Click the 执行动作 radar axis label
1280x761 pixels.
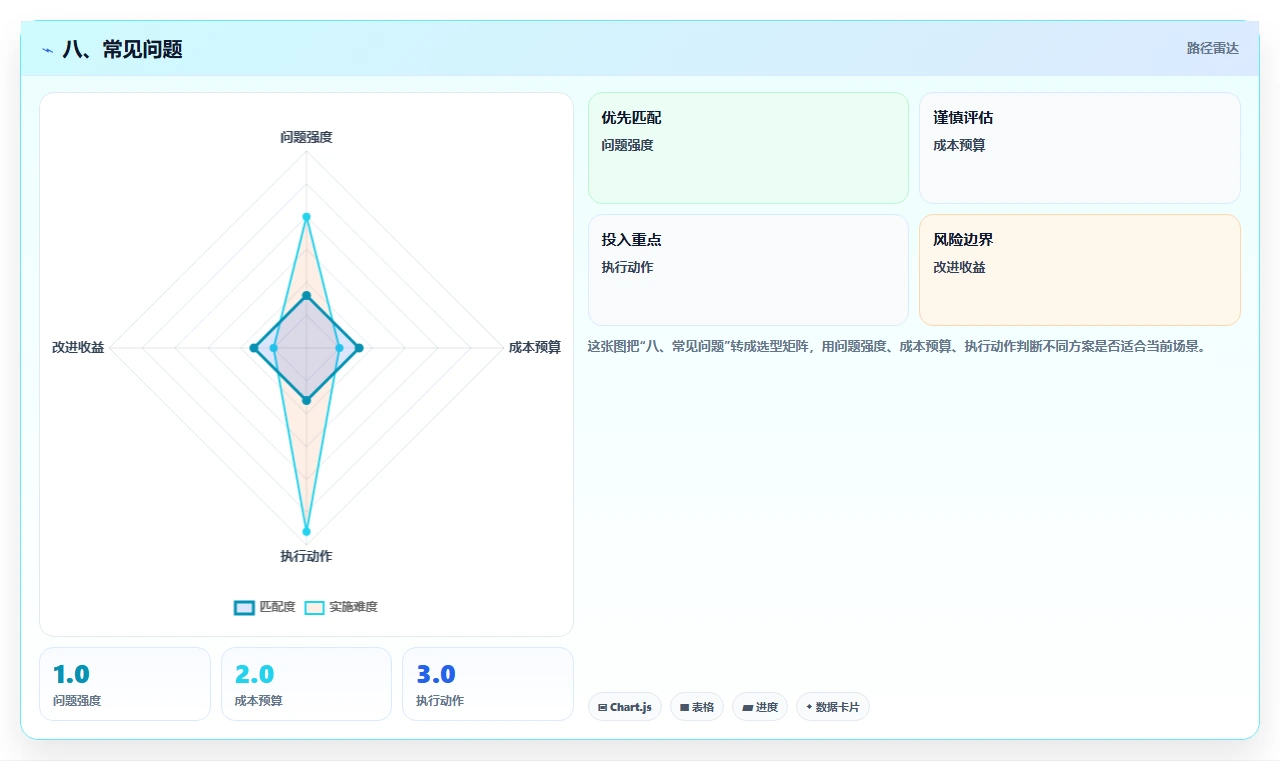pyautogui.click(x=306, y=556)
